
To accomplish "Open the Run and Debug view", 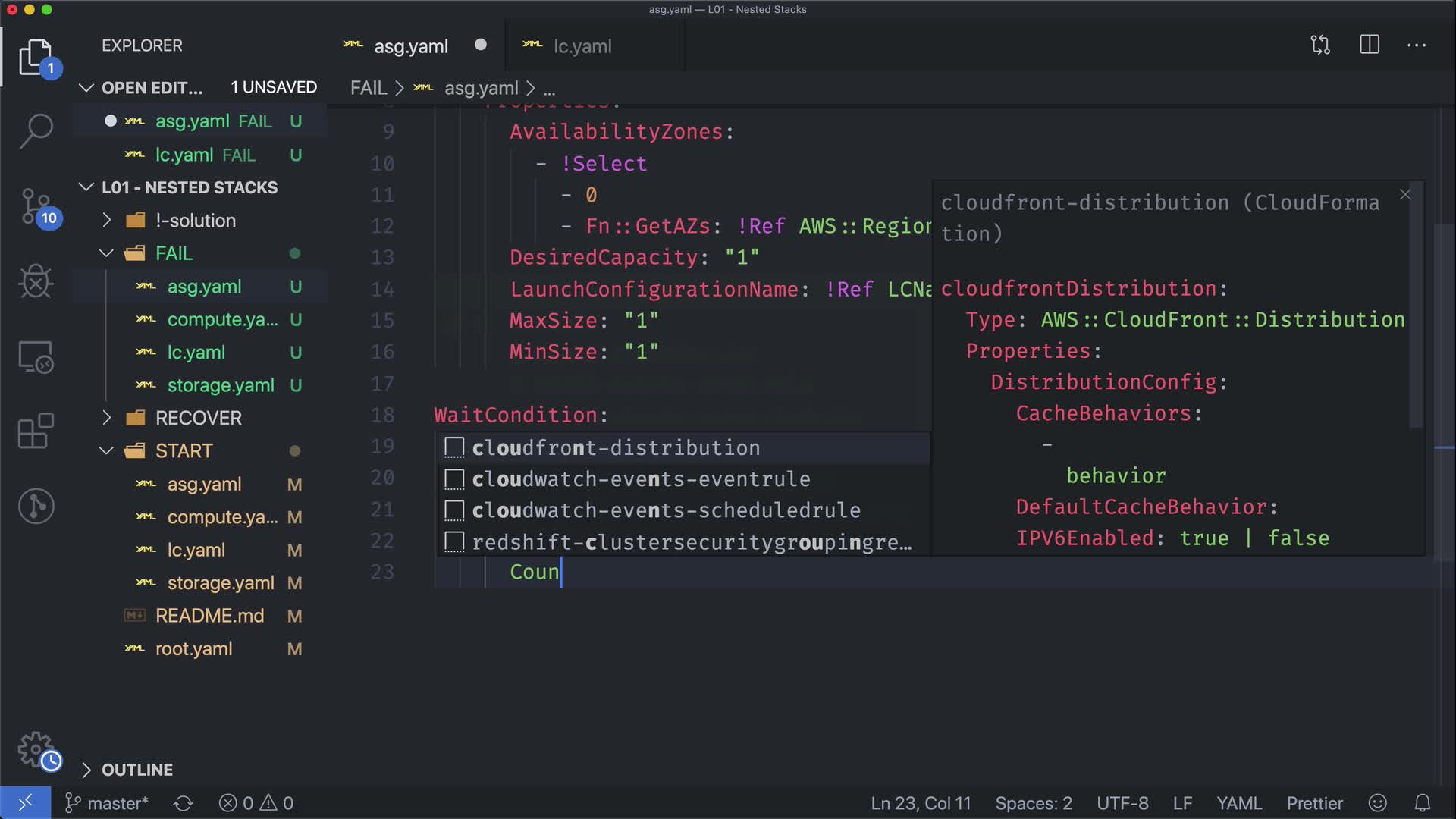I will click(36, 282).
